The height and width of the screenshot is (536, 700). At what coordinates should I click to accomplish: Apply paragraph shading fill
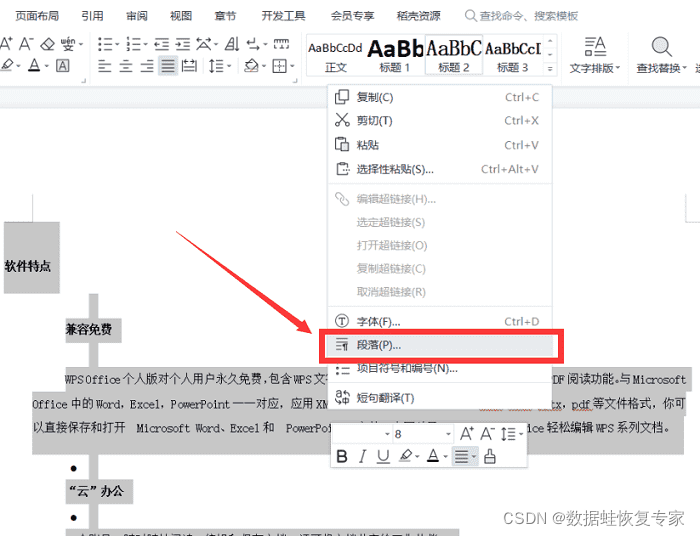(x=251, y=66)
